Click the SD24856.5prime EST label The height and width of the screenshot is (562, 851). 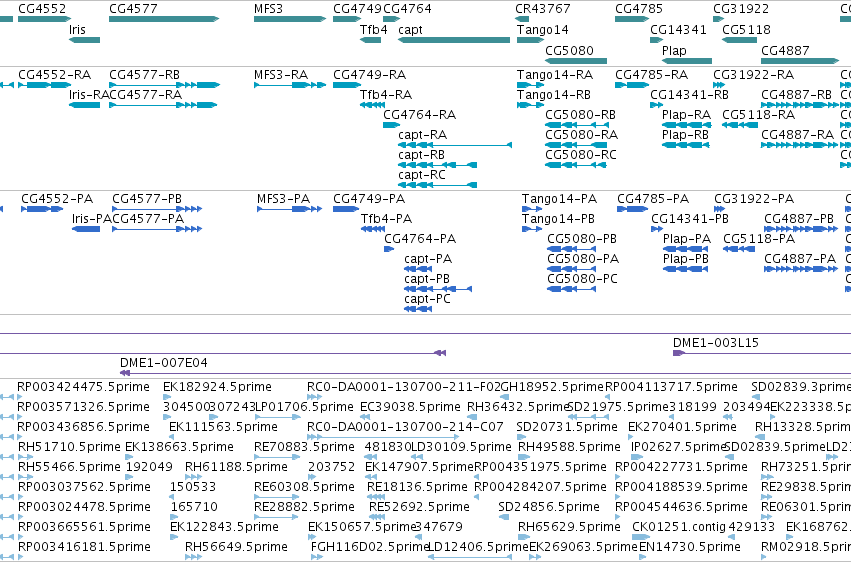[549, 507]
